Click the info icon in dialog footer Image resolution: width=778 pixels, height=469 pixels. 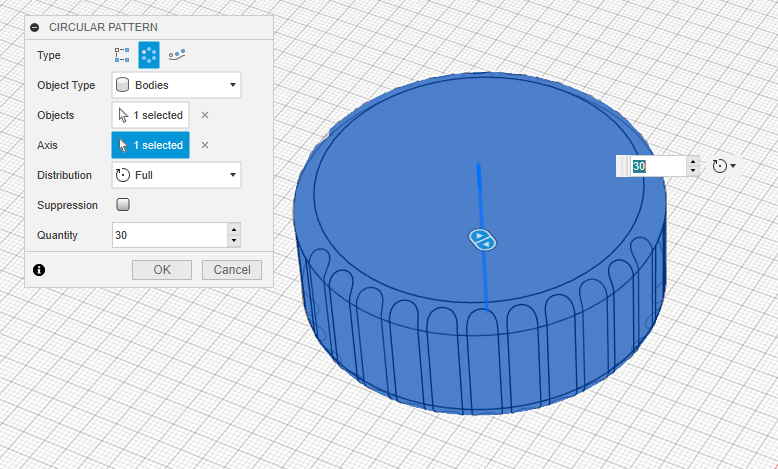click(39, 270)
